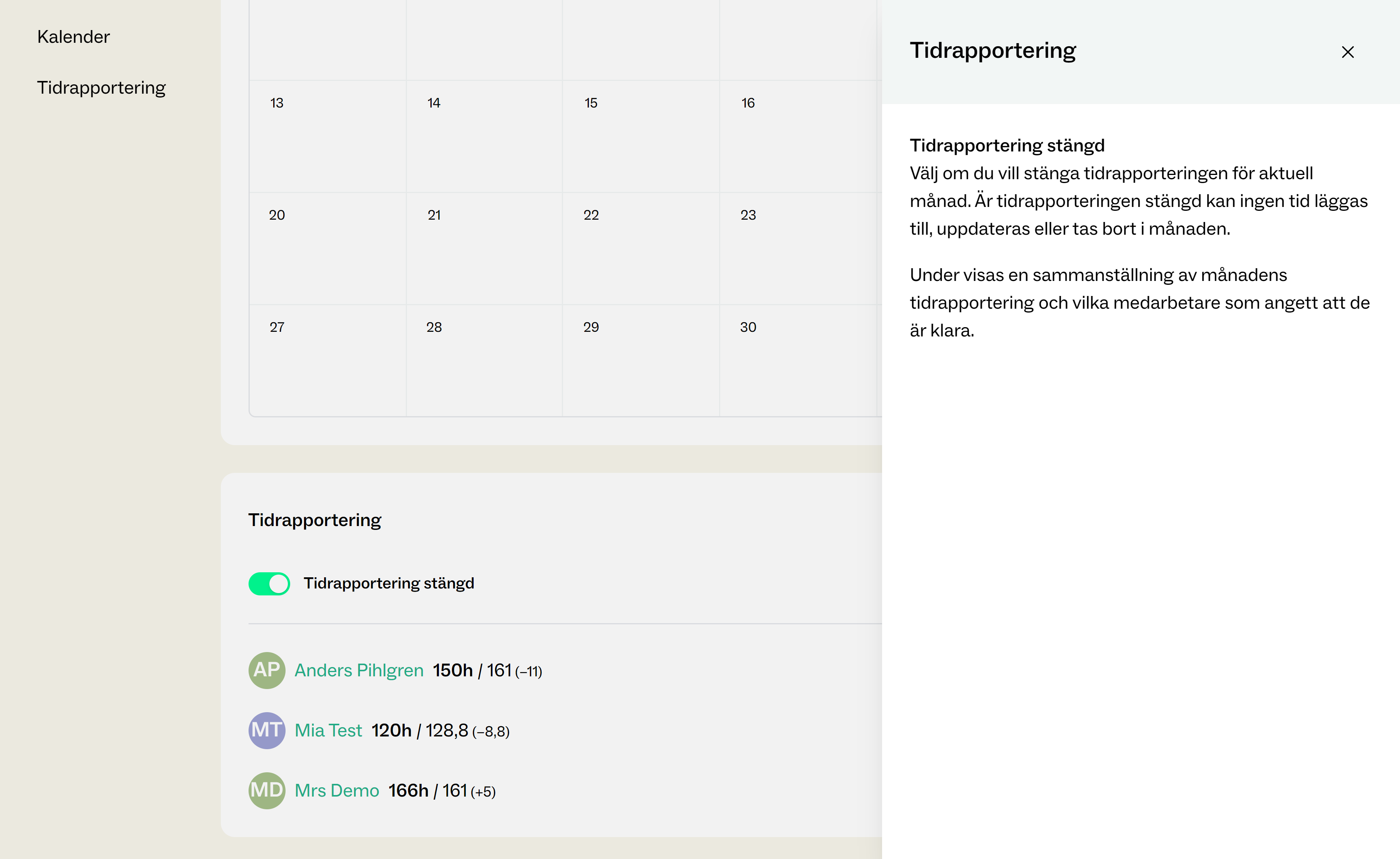Toggle the Tidrapportering stängd switch

269,583
